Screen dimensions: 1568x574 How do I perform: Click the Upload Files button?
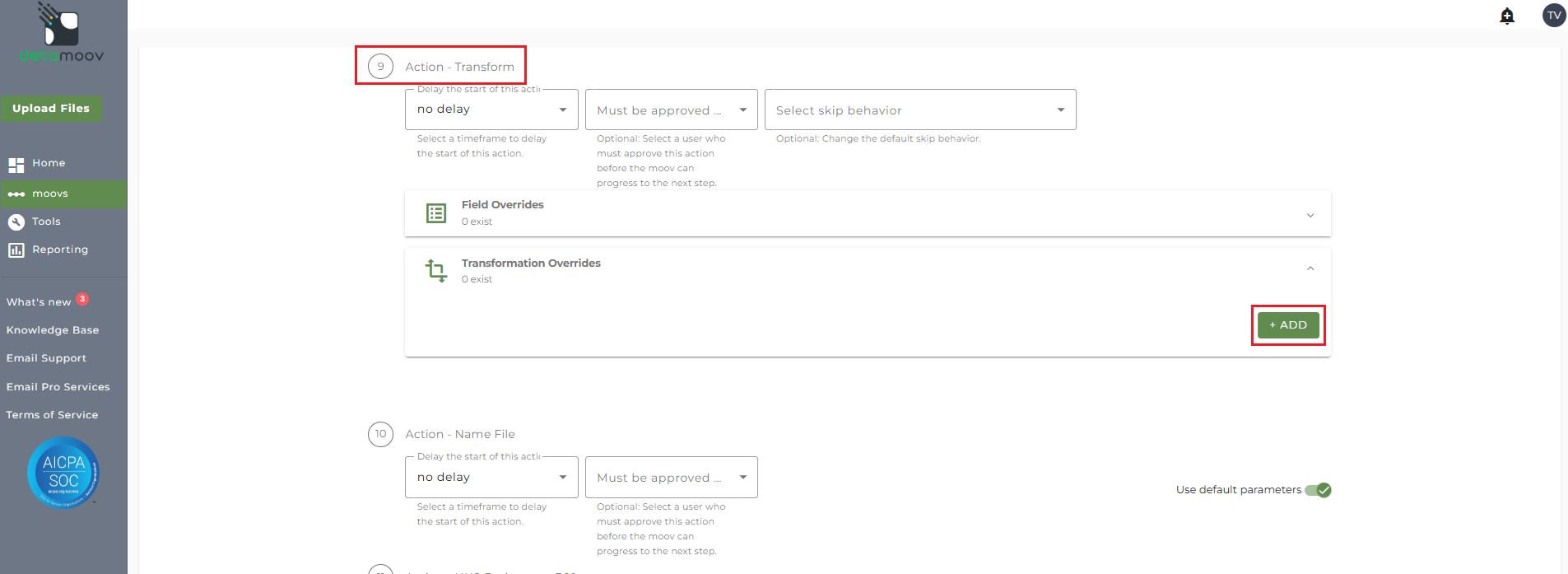pyautogui.click(x=51, y=109)
